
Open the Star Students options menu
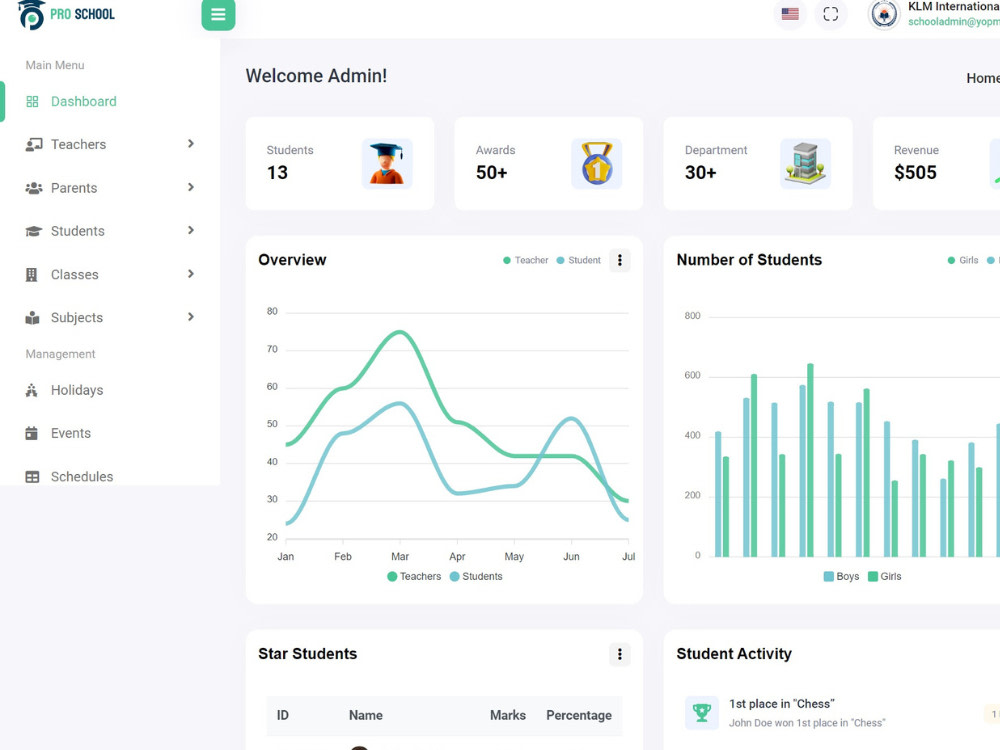(620, 654)
